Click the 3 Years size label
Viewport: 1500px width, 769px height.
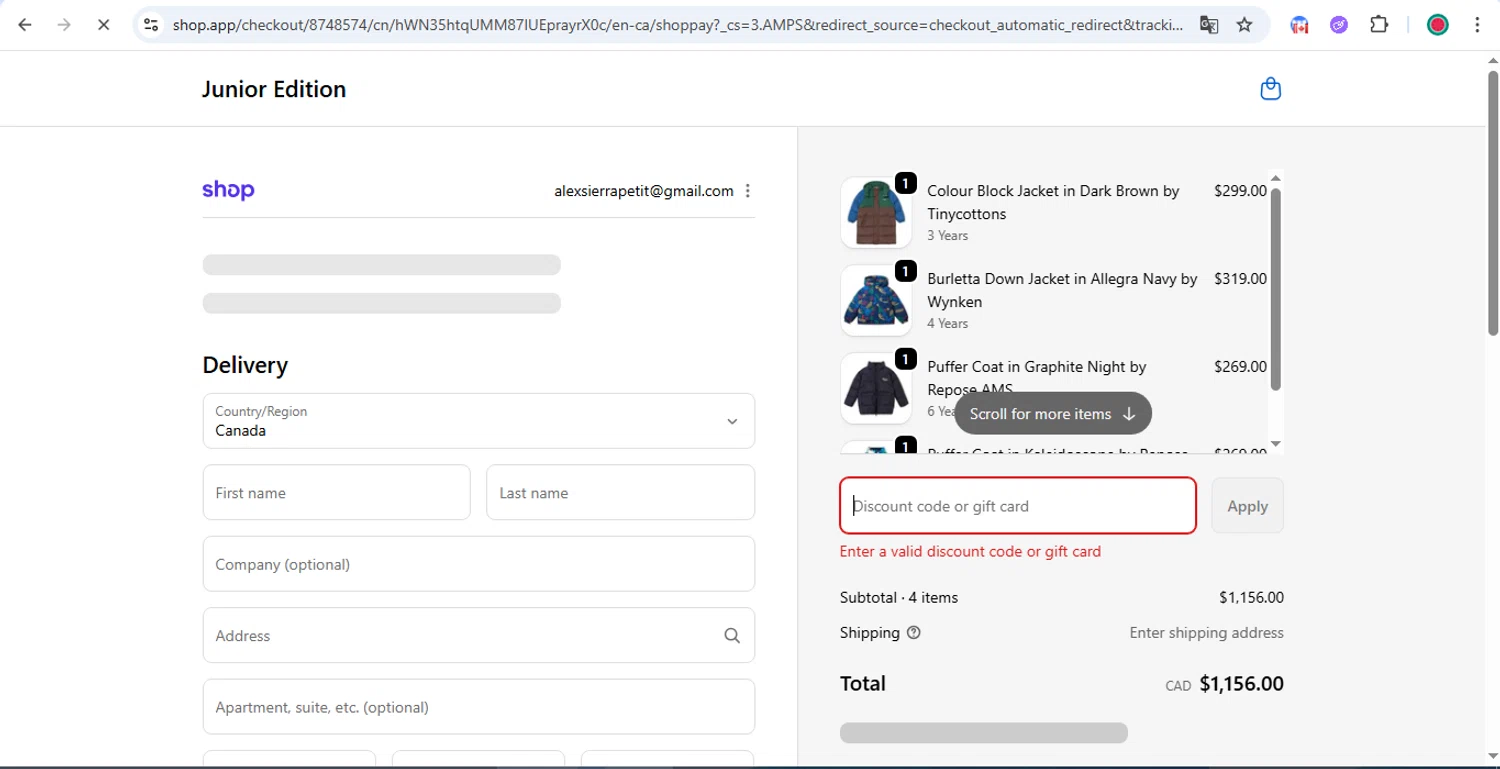[x=947, y=236]
